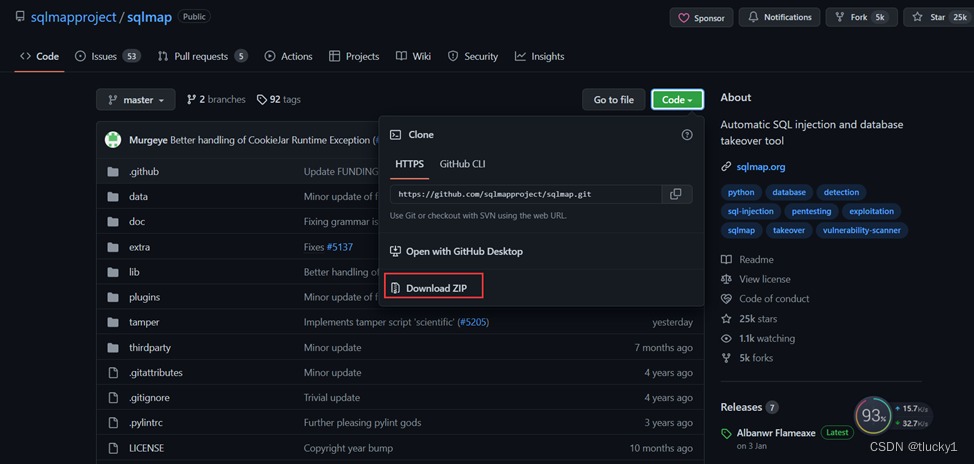Click the .github folder icon
Viewport: 974px width, 464px height.
(112, 171)
